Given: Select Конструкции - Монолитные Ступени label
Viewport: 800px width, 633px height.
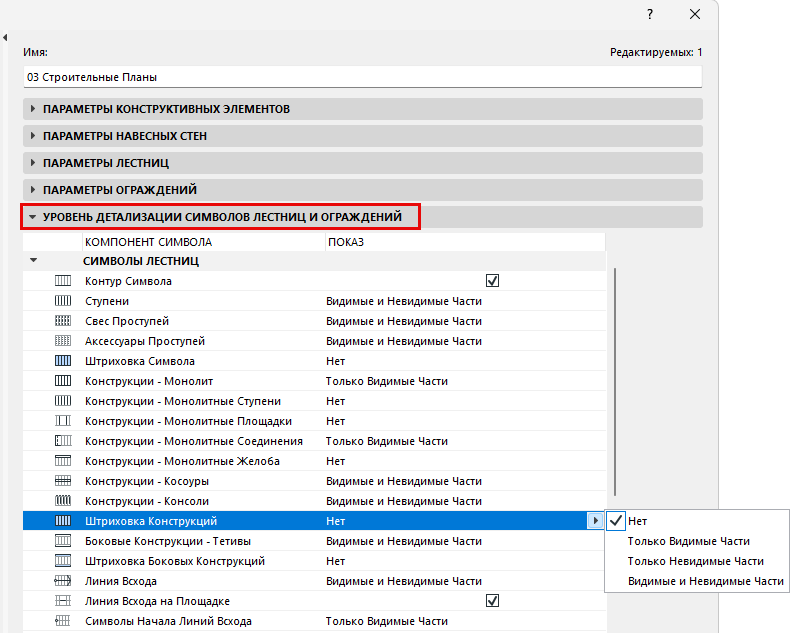Looking at the screenshot, I should click(183, 401).
